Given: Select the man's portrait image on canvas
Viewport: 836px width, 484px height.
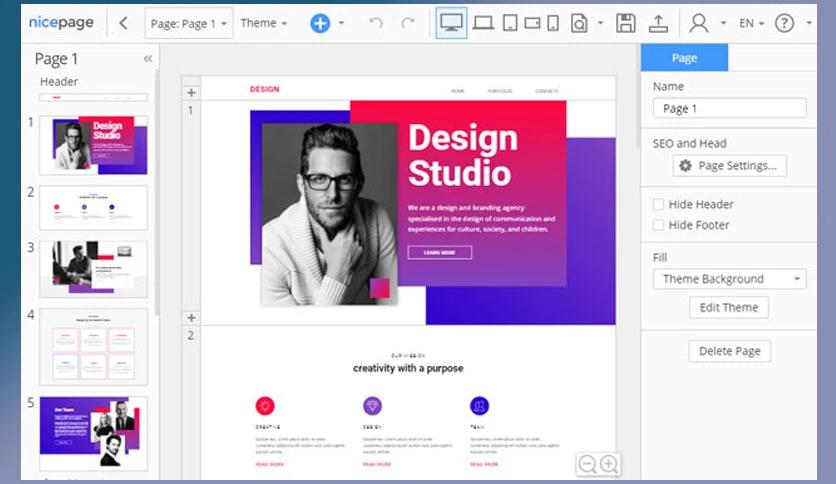Looking at the screenshot, I should 329,214.
